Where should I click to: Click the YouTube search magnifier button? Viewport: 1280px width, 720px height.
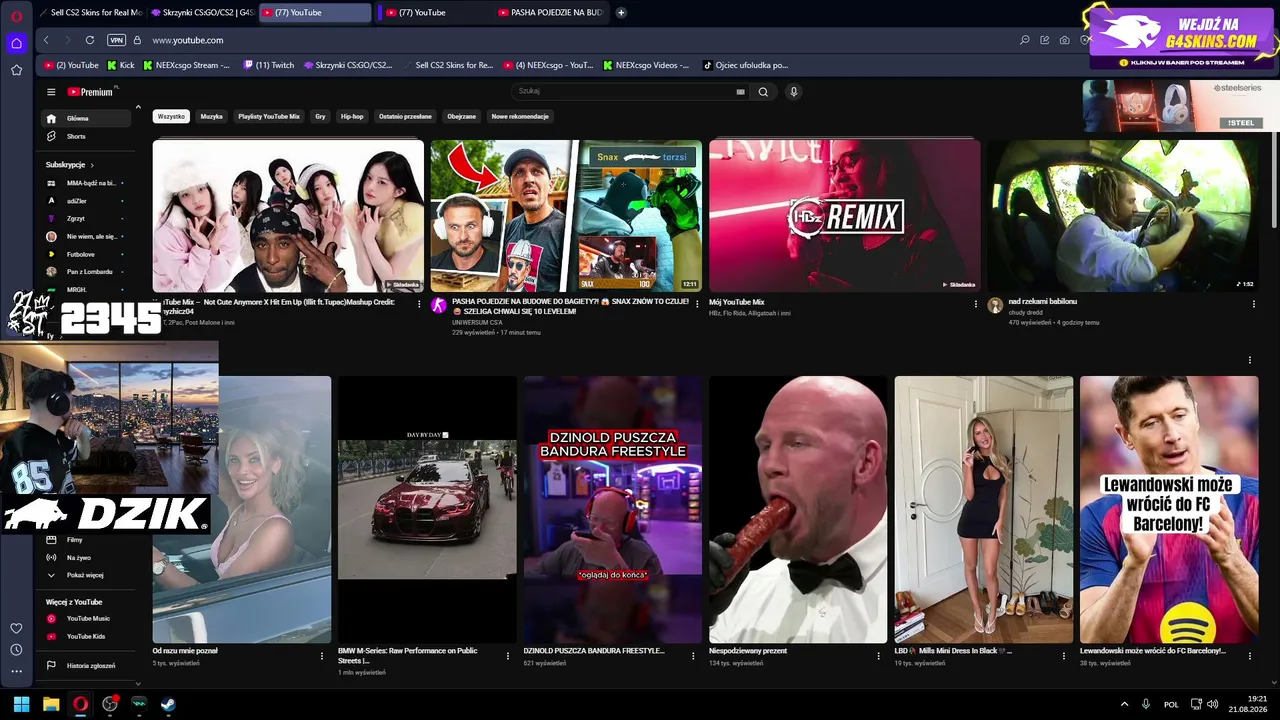(x=763, y=92)
